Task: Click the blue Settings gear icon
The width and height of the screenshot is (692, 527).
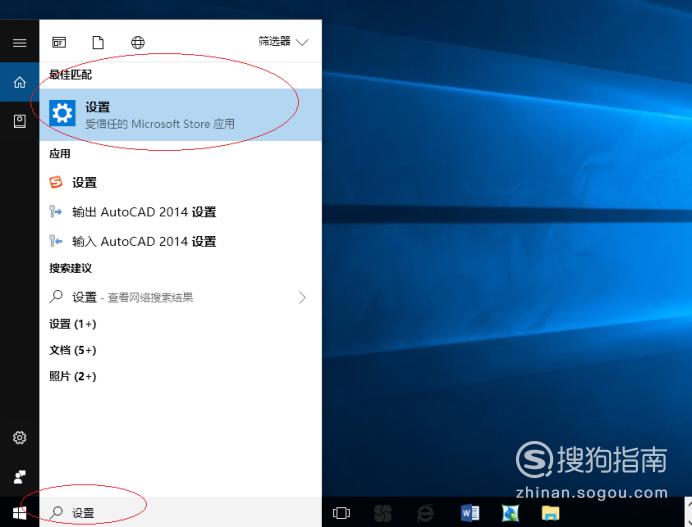Action: 62,113
